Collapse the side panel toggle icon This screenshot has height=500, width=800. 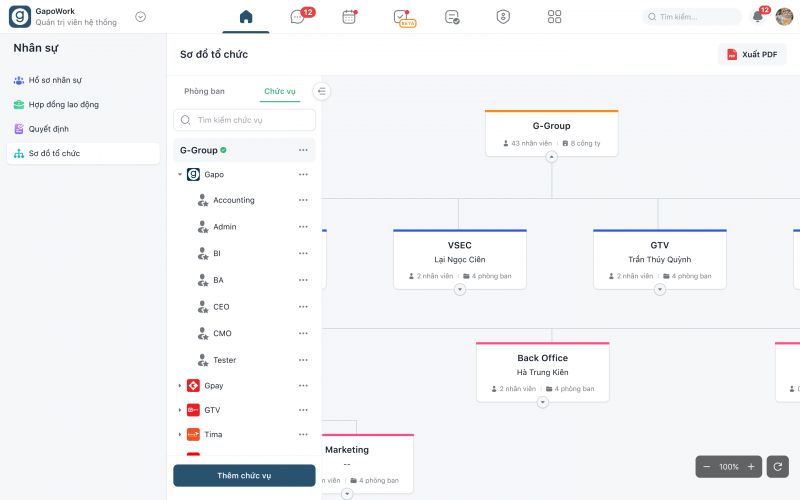(x=321, y=91)
